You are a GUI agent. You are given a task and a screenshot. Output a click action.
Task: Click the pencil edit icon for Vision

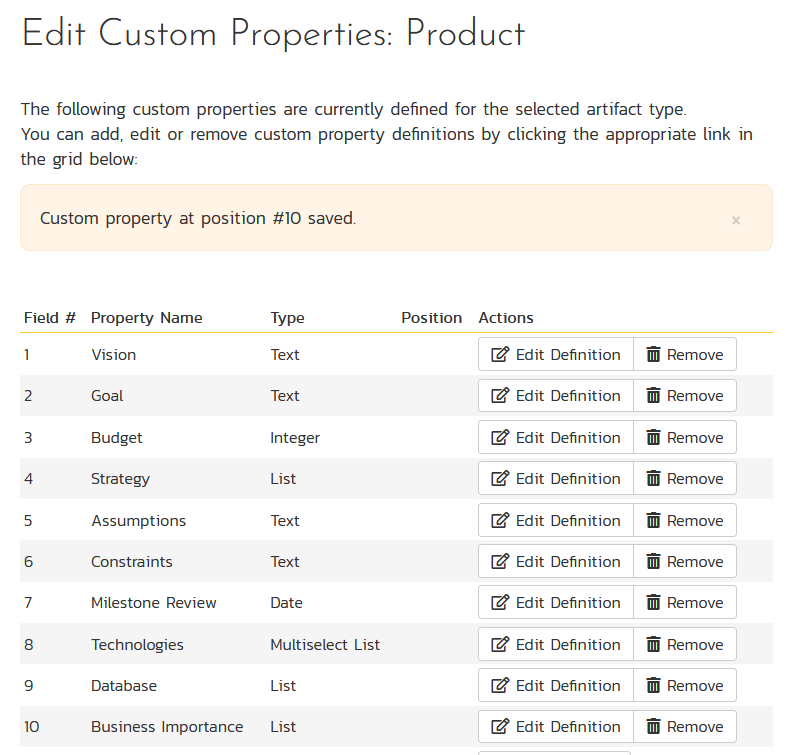[500, 355]
